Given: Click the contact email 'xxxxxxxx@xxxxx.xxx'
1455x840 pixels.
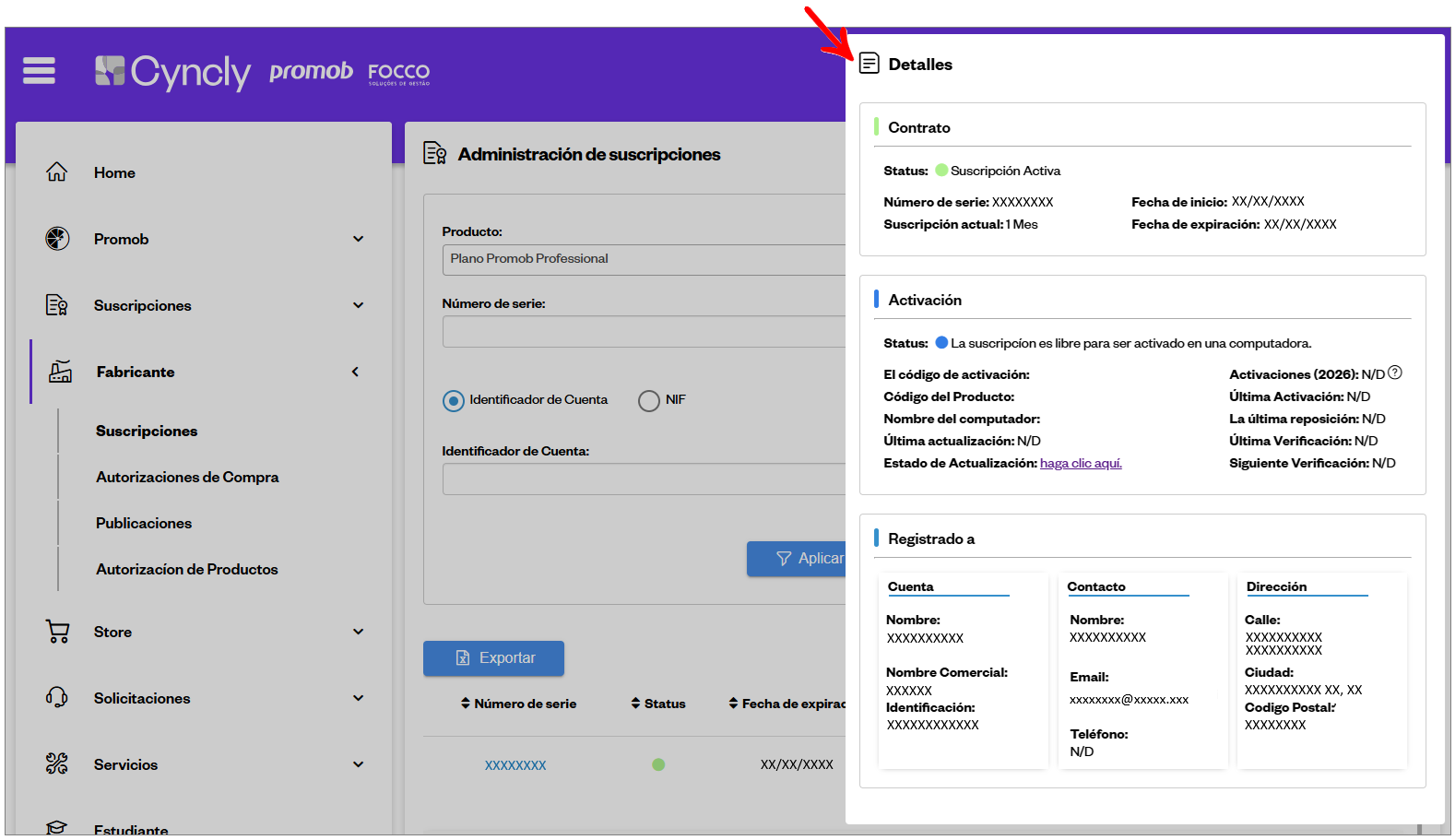Looking at the screenshot, I should click(1129, 700).
